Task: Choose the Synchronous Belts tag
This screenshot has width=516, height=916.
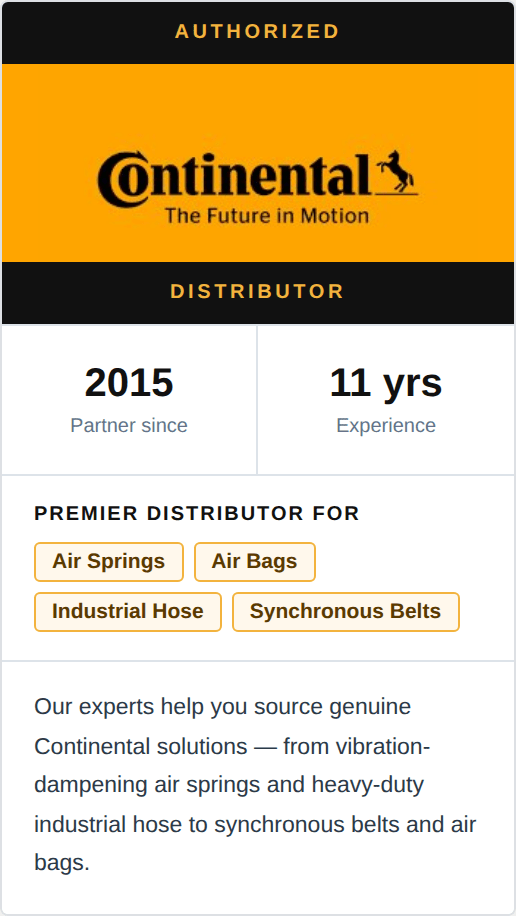Action: tap(345, 612)
